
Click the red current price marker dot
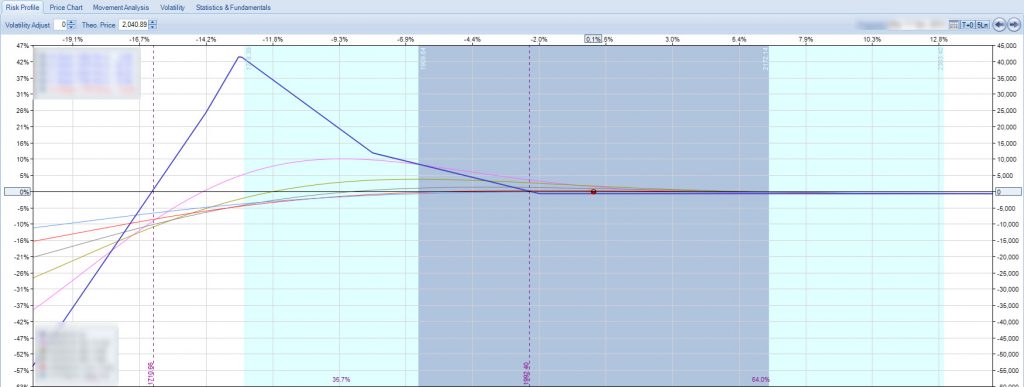coord(593,192)
